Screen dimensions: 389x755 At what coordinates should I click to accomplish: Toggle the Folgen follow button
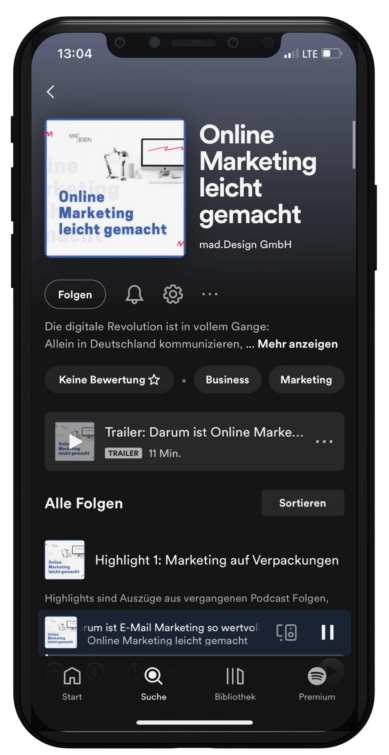pyautogui.click(x=75, y=294)
